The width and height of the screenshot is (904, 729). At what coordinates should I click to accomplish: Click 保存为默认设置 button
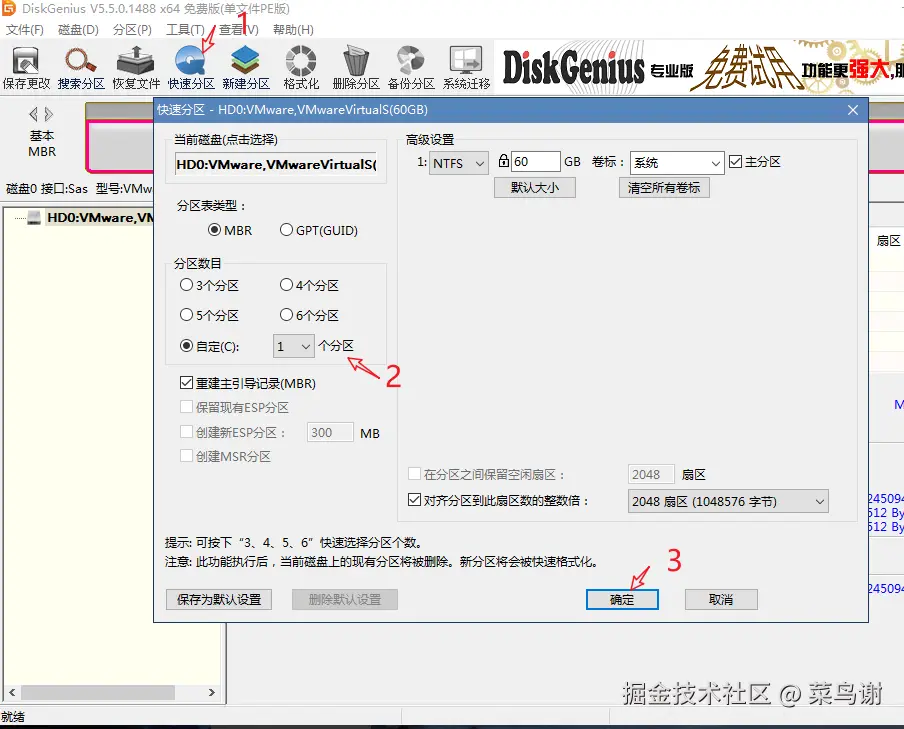coord(219,599)
